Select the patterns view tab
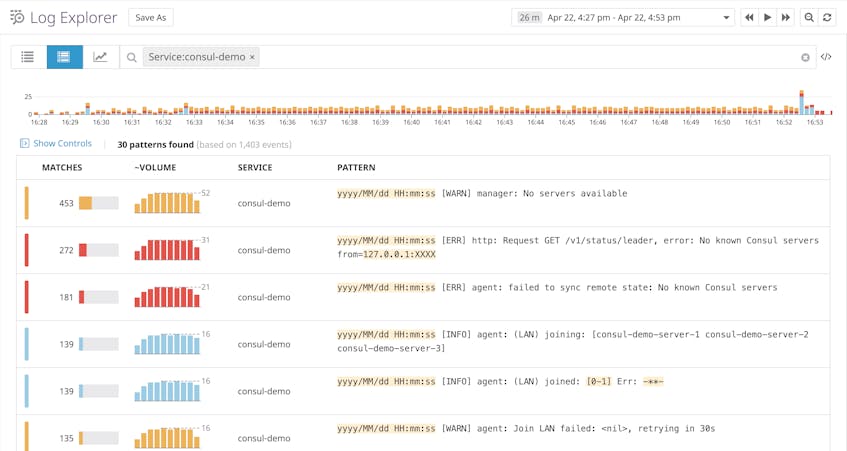The height and width of the screenshot is (451, 847). pyautogui.click(x=64, y=57)
